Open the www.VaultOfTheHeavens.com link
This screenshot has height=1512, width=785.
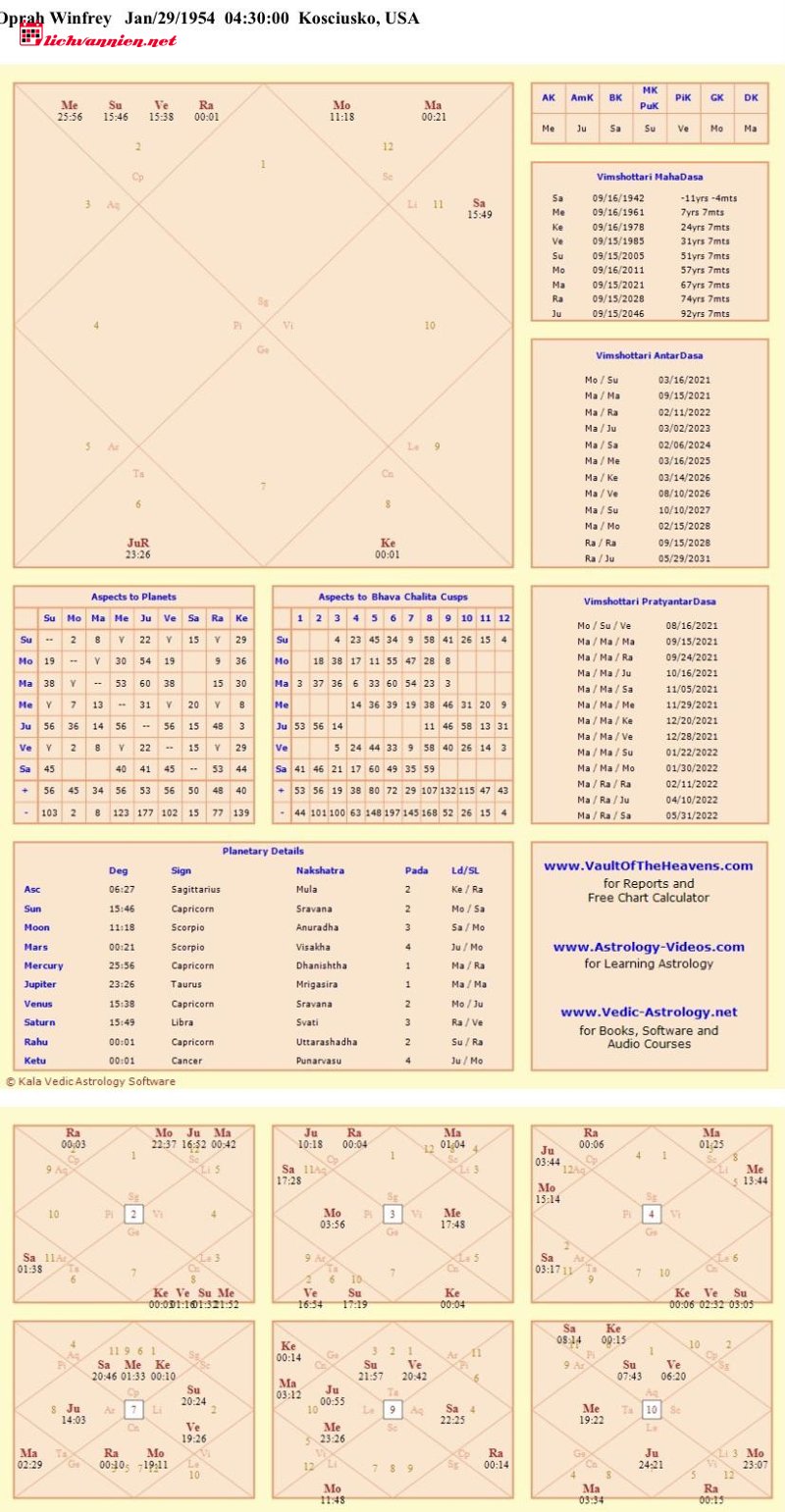(x=649, y=865)
